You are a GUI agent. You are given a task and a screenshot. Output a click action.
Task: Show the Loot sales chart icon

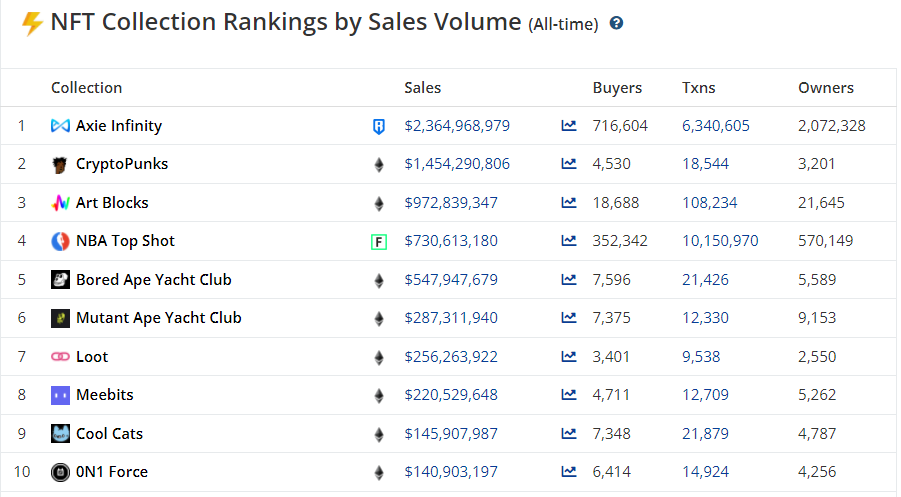[x=569, y=357]
